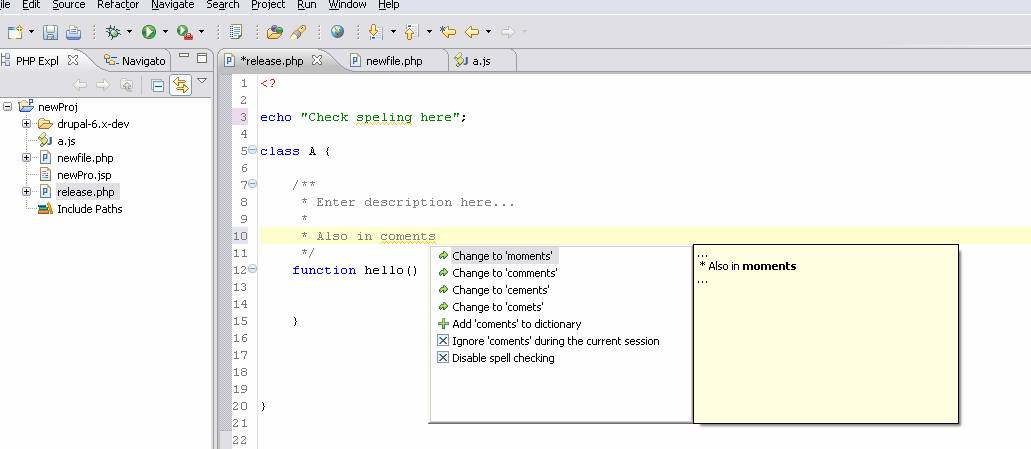
Task: Add 'coments' to dictionary
Action: coord(516,324)
